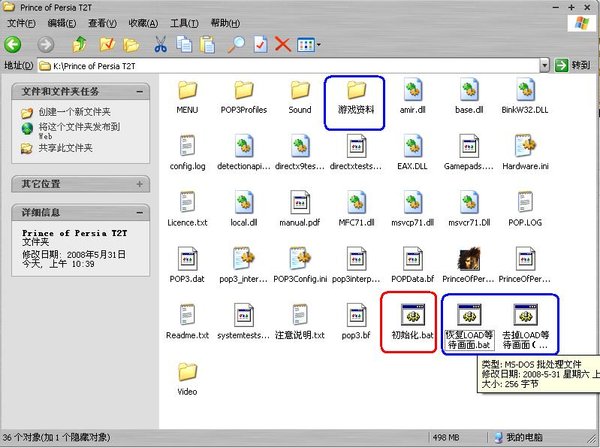The height and width of the screenshot is (448, 600).
Task: Select the POP3Config.ini file
Action: tap(300, 265)
